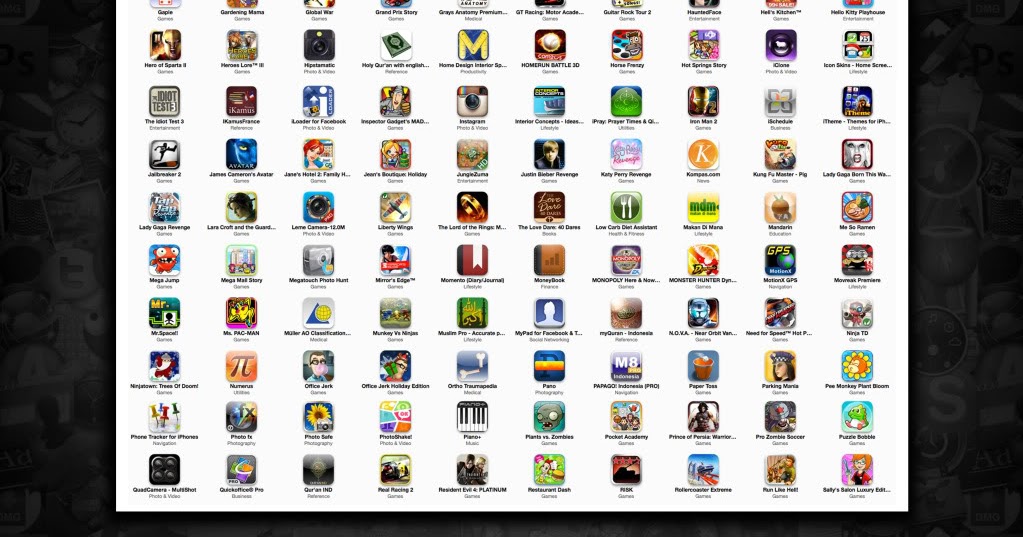Click the Rollercoaster Extreme icon
Viewport: 1023px width, 537px height.
tap(703, 470)
